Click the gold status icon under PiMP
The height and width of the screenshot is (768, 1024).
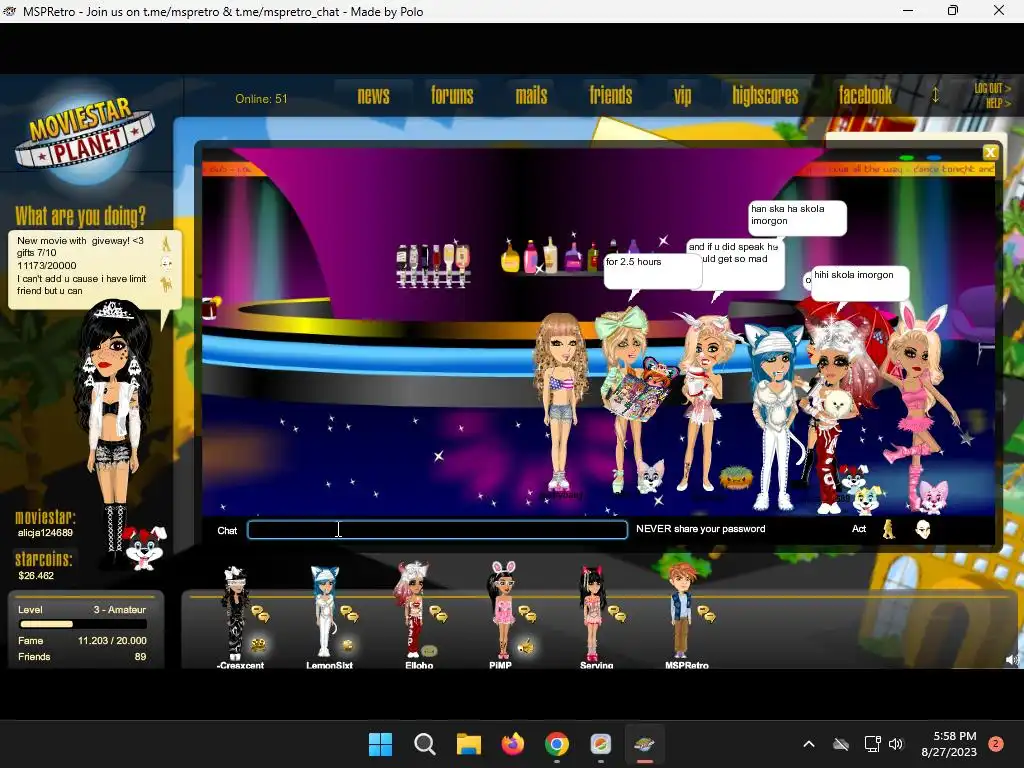click(x=526, y=647)
